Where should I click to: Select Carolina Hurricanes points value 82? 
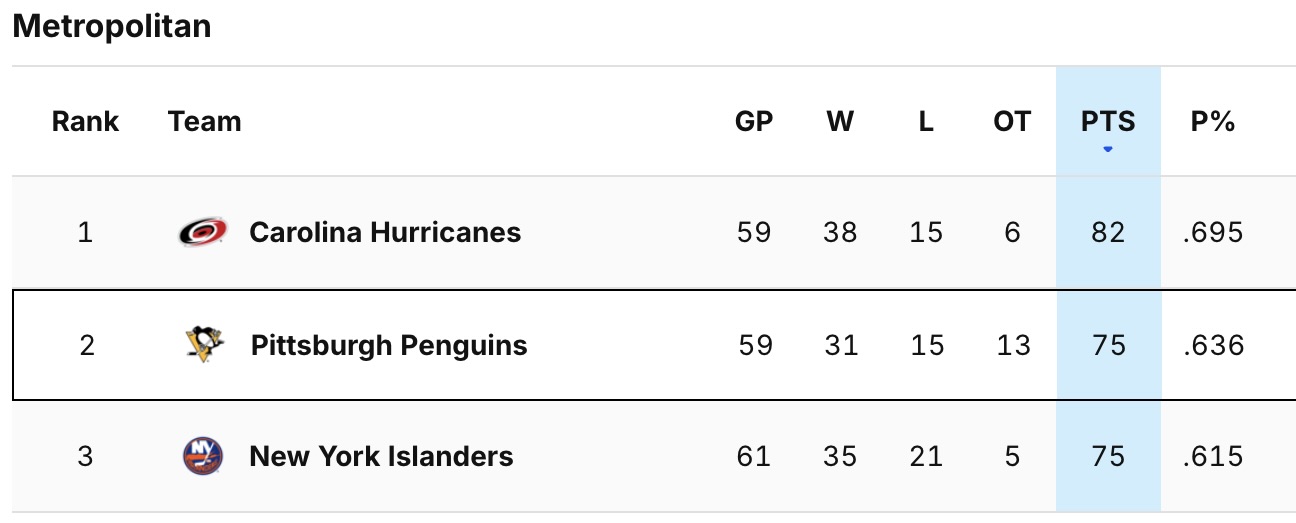click(1108, 233)
